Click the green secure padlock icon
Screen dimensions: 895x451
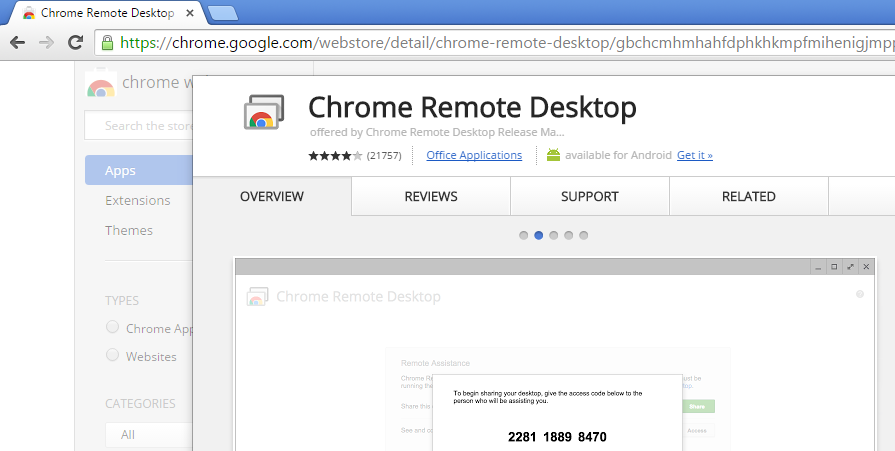[107, 43]
